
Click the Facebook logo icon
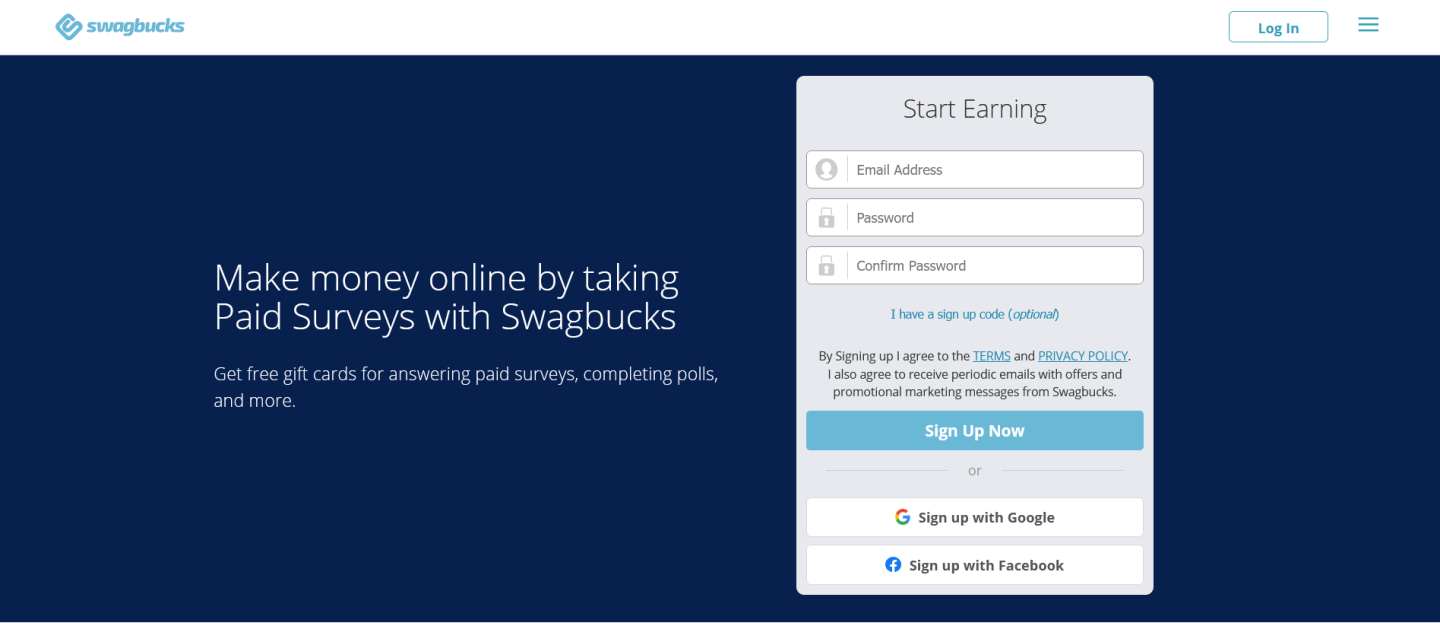coord(893,565)
